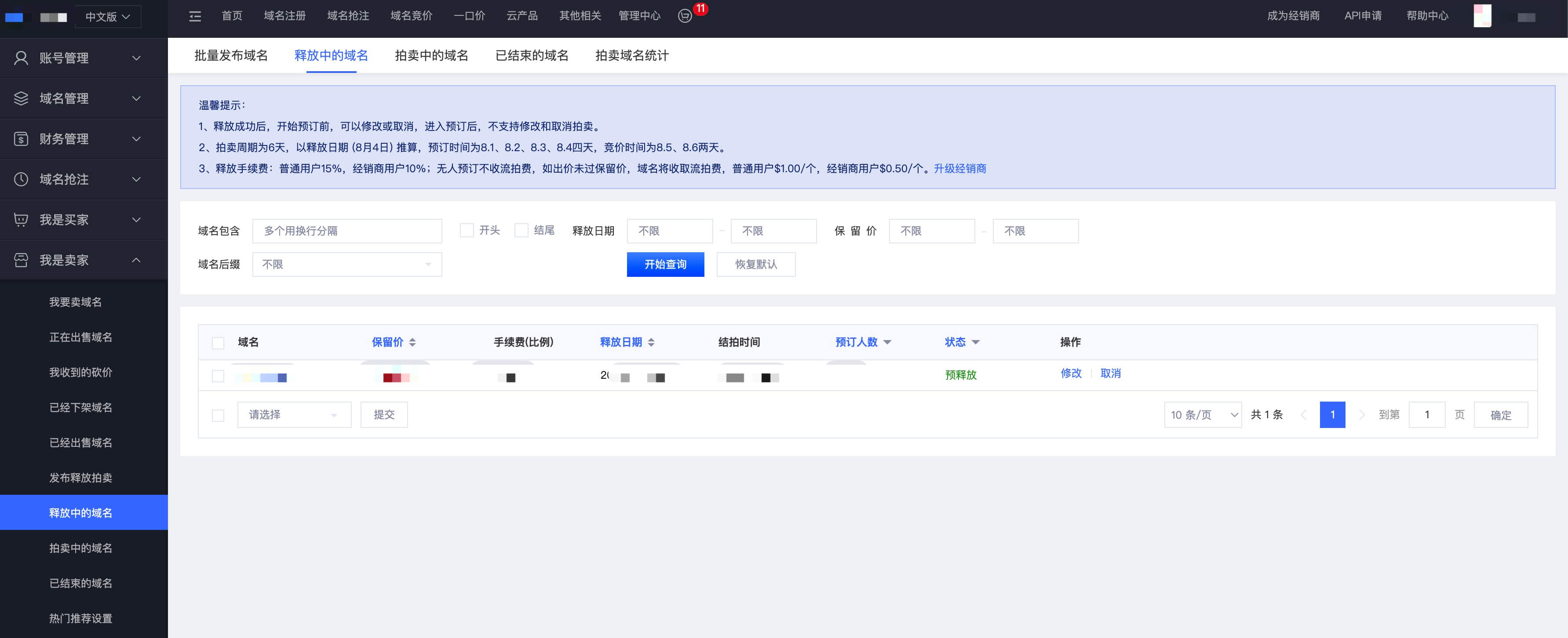This screenshot has height=638, width=1568.
Task: Open the 10 条/页 page size dropdown
Action: 1202,415
